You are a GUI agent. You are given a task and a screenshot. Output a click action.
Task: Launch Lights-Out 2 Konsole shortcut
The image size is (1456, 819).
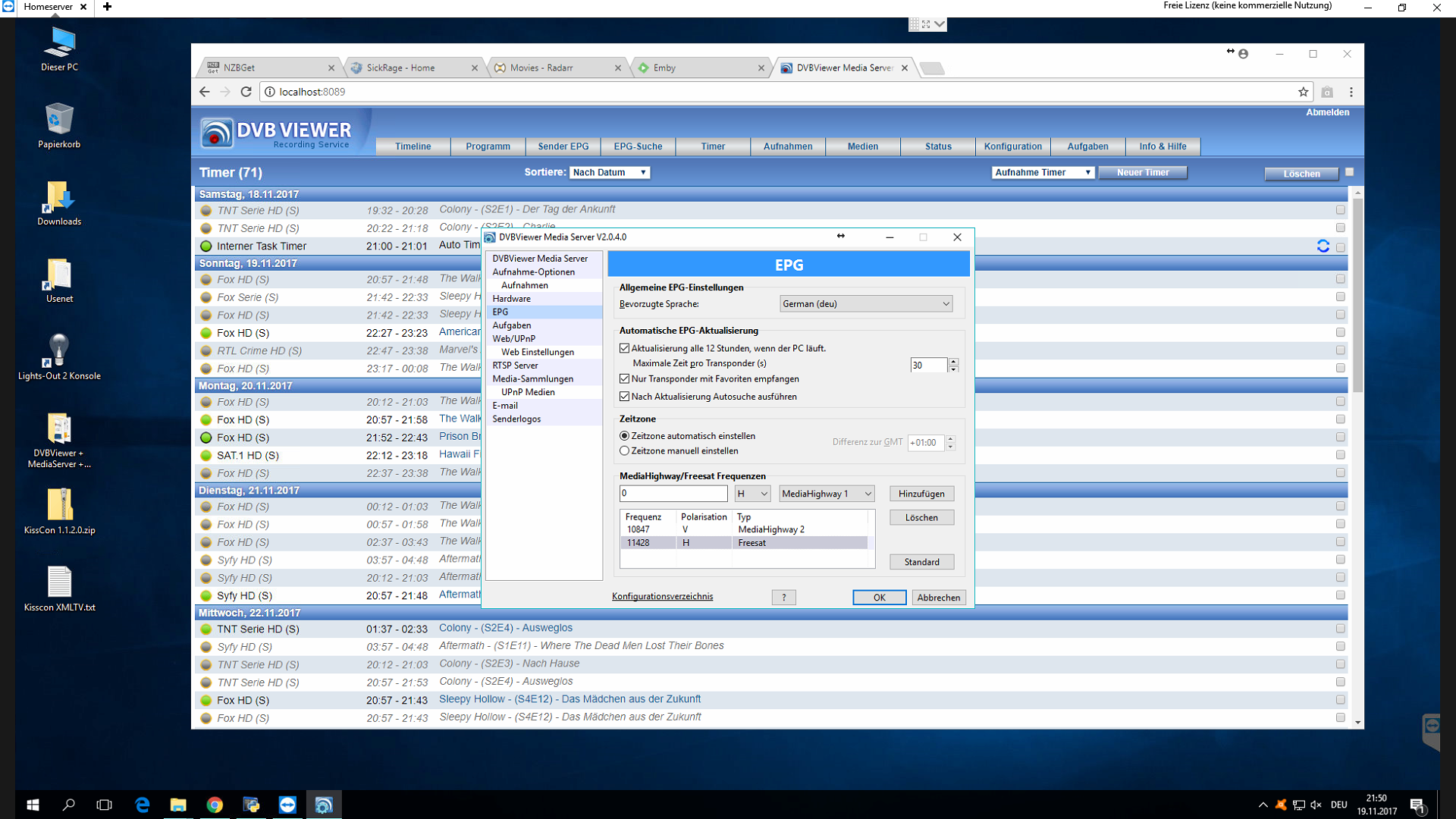(59, 357)
